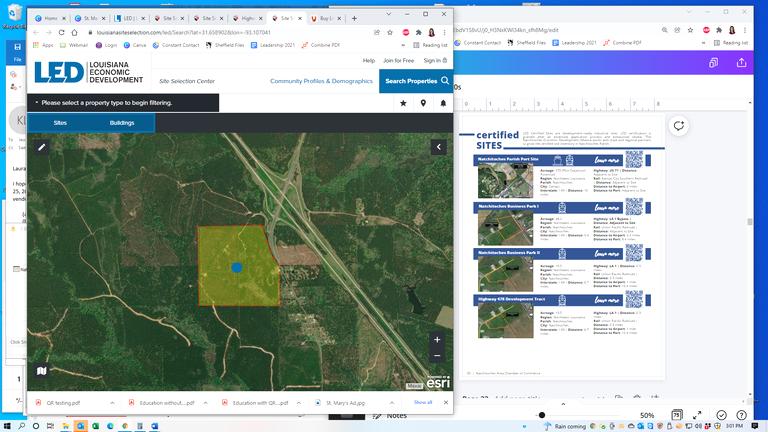Click the Home button in front Chrome

(x=74, y=32)
